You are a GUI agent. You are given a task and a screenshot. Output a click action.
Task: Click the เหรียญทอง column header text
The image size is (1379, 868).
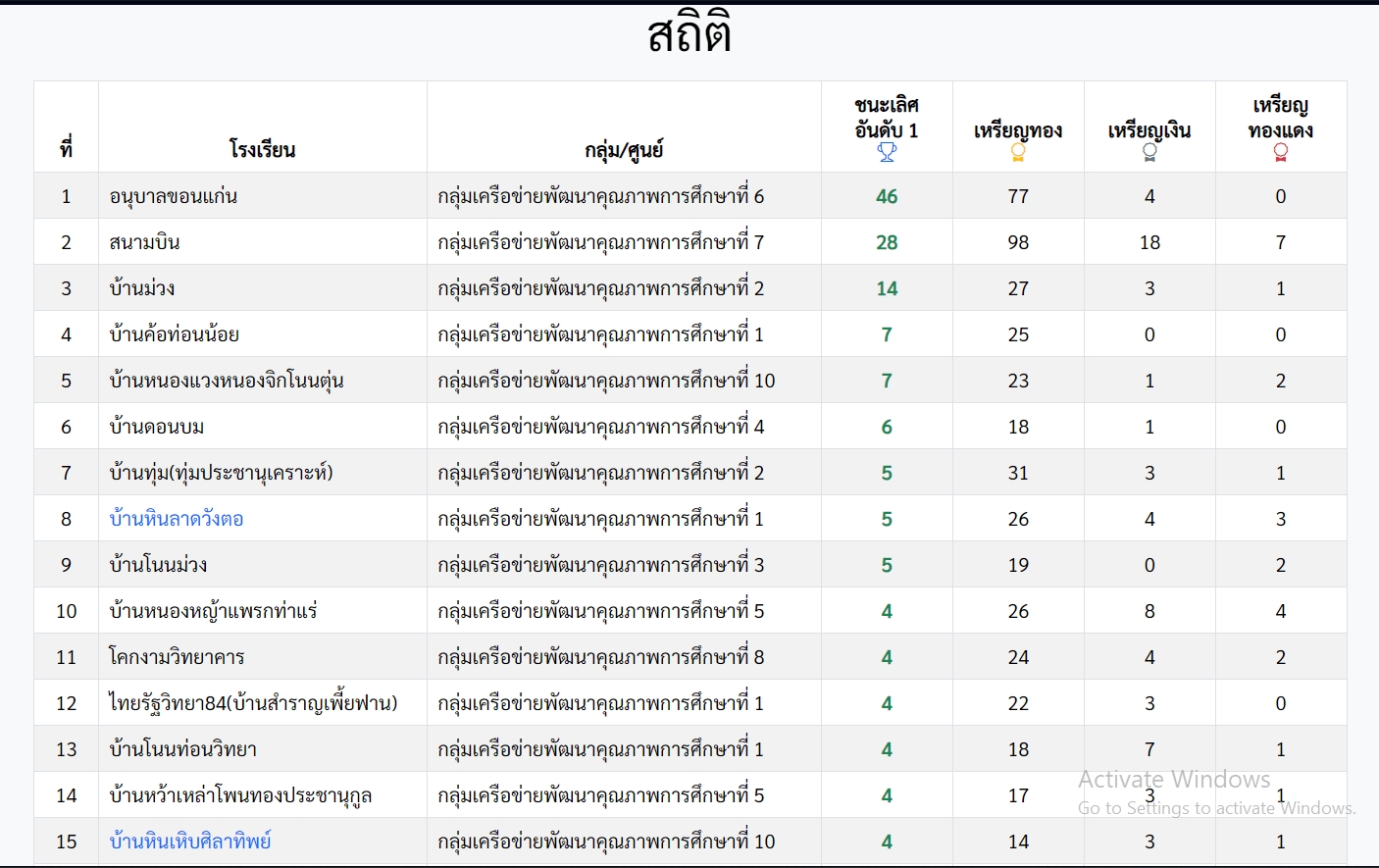click(1018, 130)
